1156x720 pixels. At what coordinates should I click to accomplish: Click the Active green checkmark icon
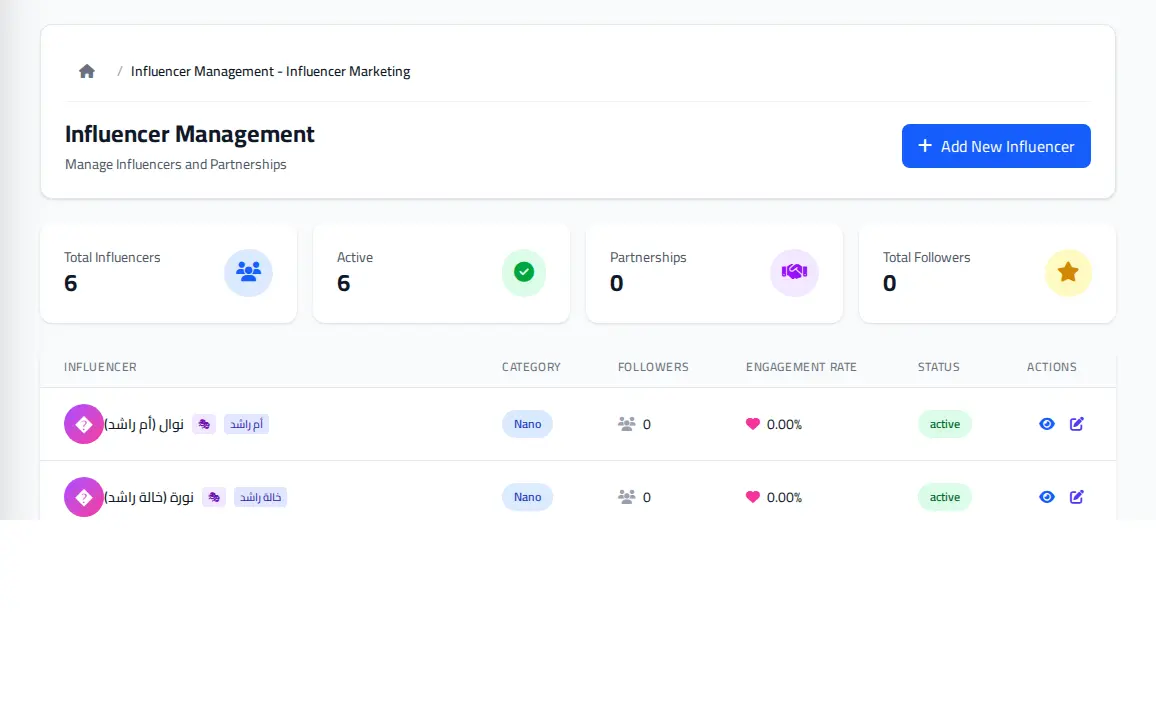point(524,273)
